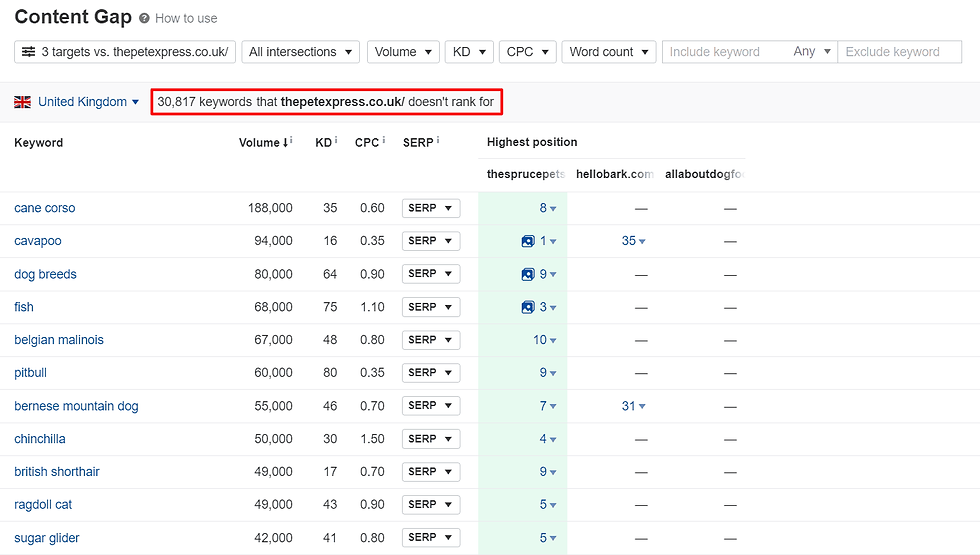Open the belgian malinois keyword link
The image size is (980, 555).
[x=59, y=340]
